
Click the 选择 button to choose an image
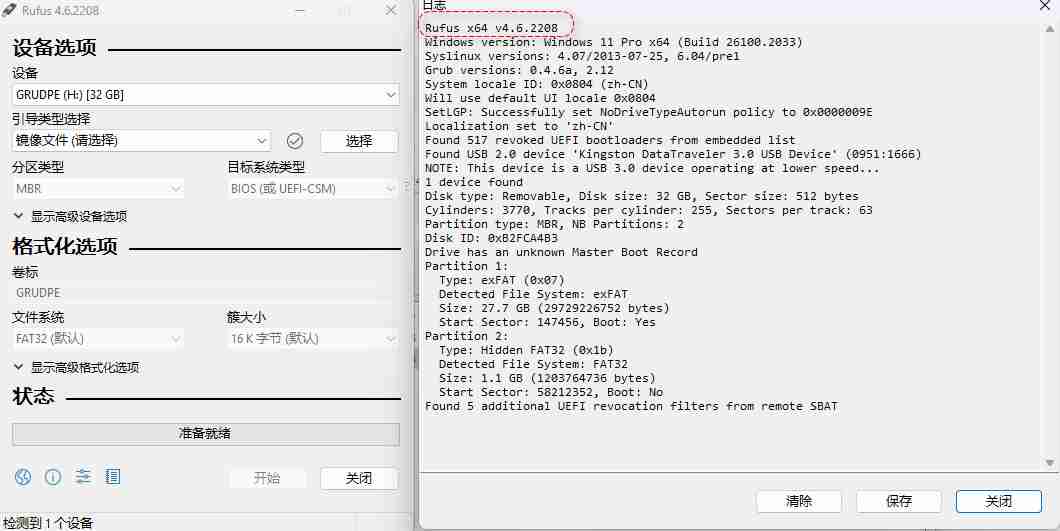[x=359, y=141]
